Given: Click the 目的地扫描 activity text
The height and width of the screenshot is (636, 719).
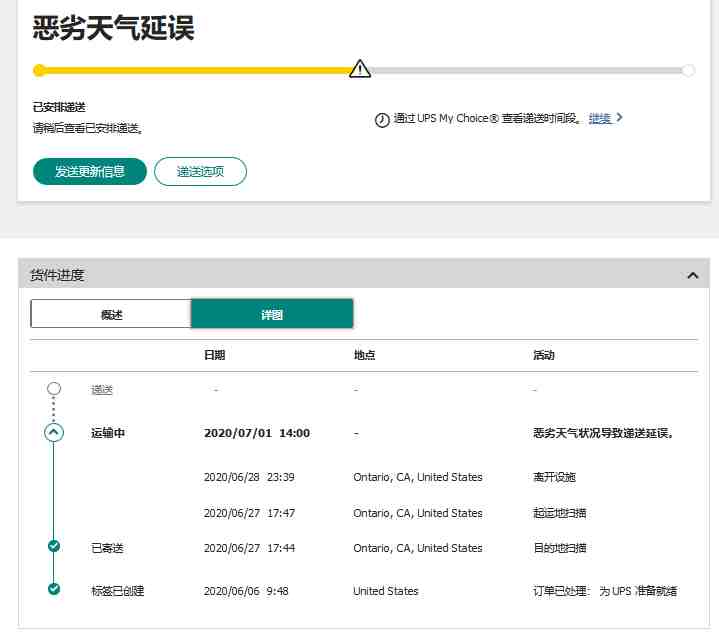Looking at the screenshot, I should tap(559, 548).
